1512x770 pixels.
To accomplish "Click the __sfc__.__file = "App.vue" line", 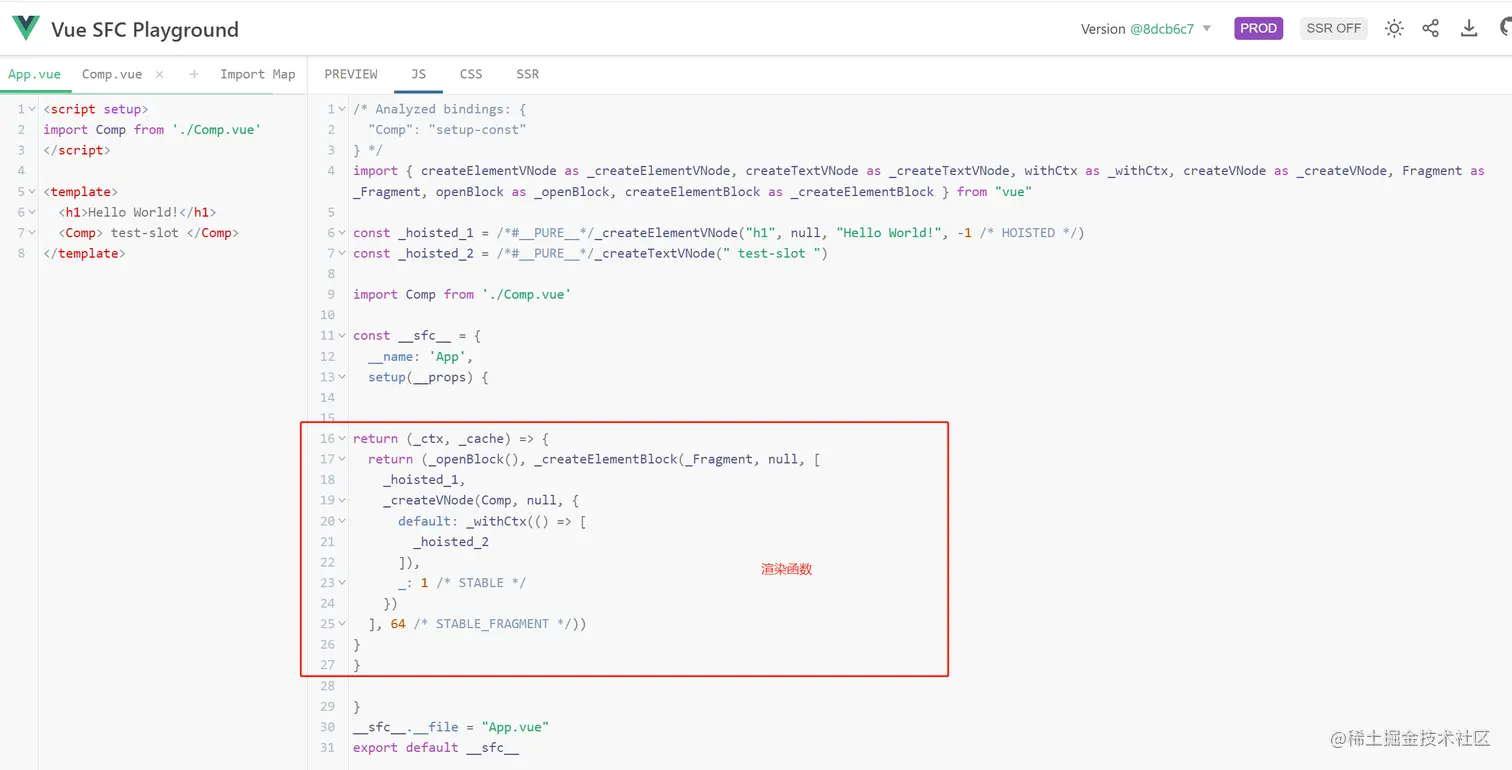I will point(451,727).
